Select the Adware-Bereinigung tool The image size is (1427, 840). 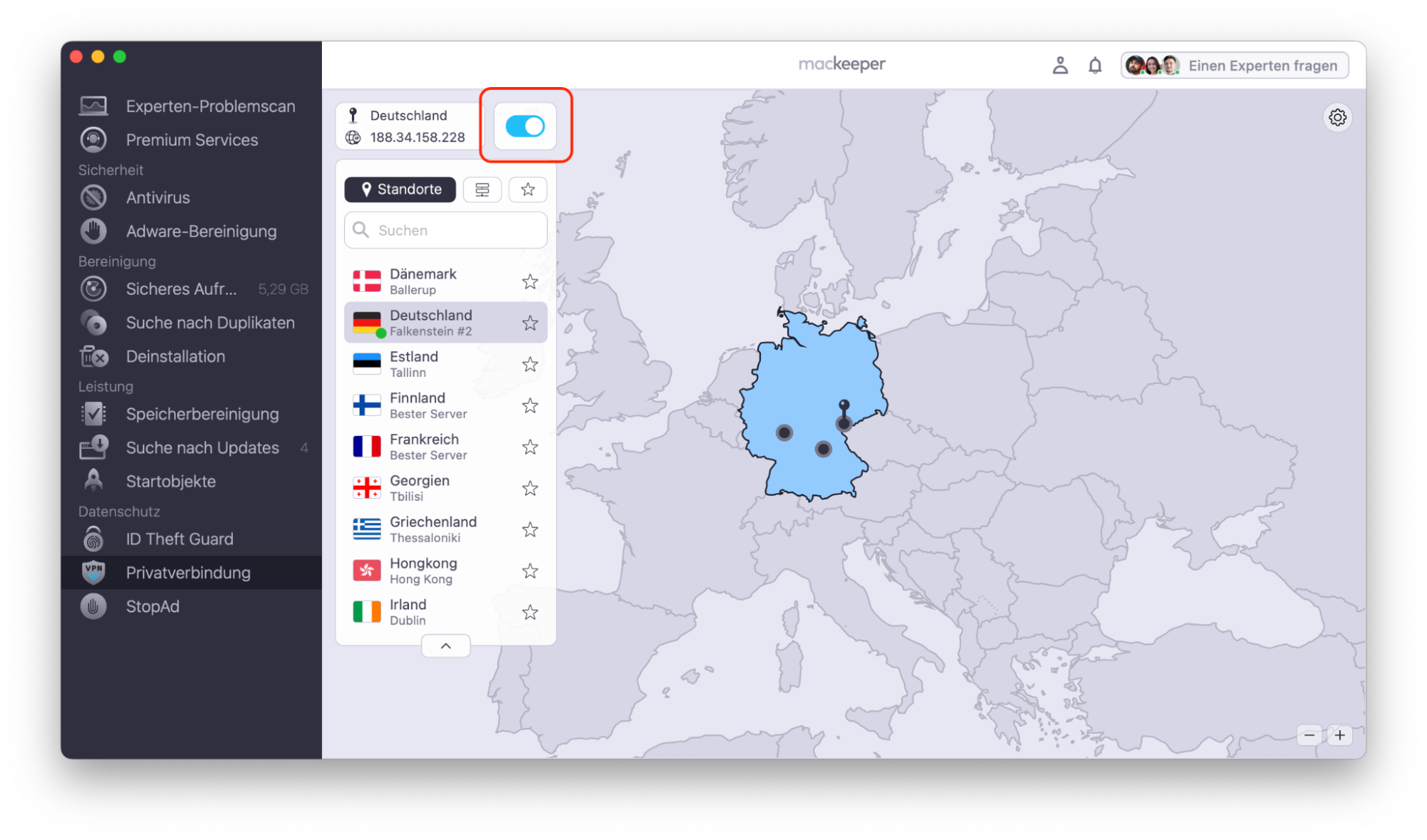click(201, 231)
